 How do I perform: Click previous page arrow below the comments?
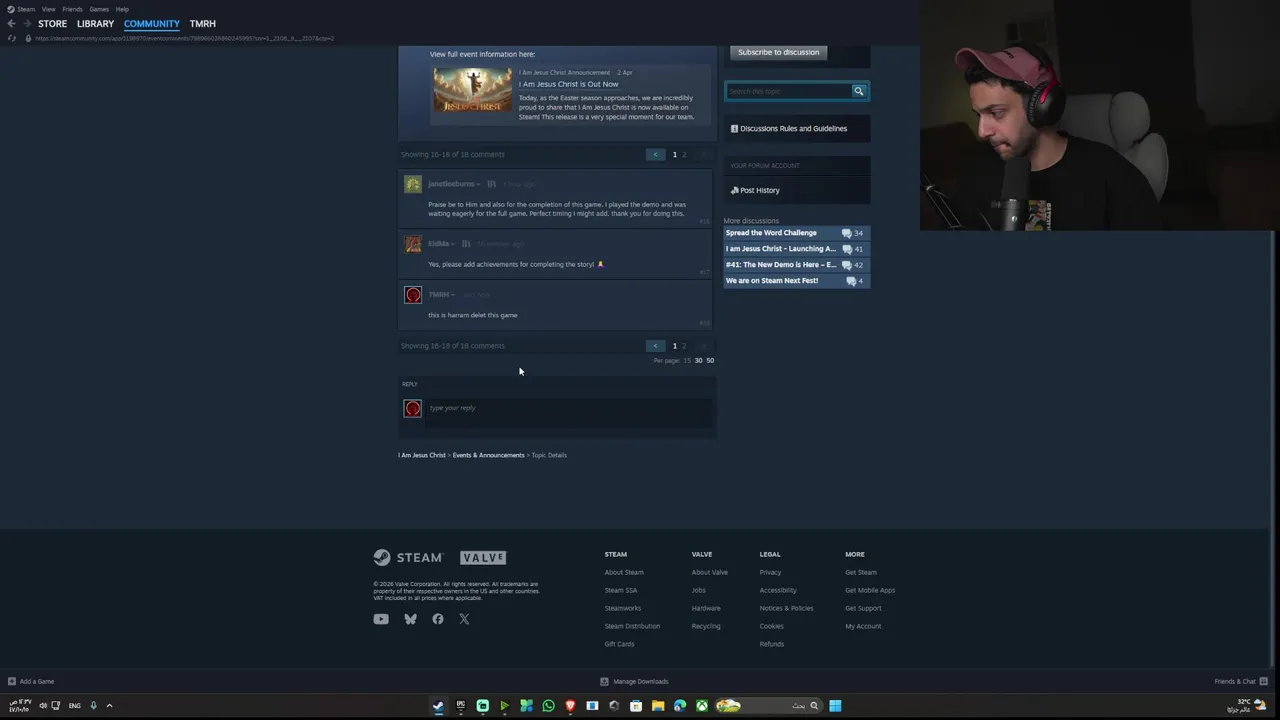(656, 346)
